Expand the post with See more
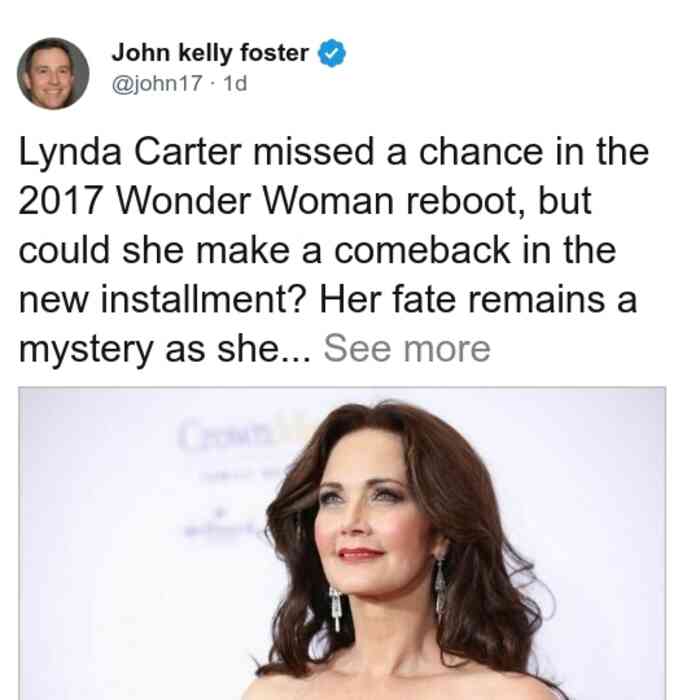700x700 pixels. click(407, 349)
